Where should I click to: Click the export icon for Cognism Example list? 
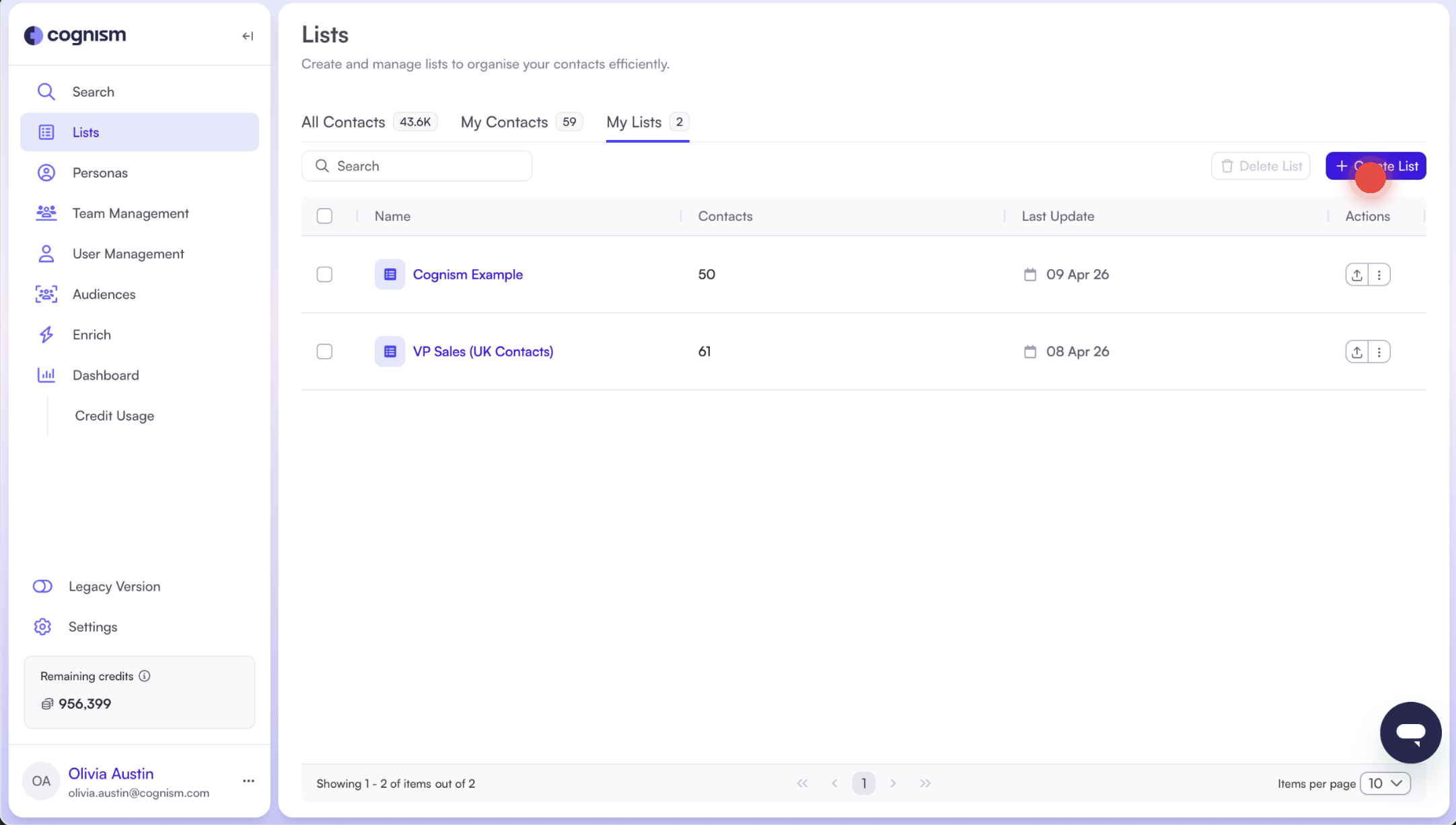pyautogui.click(x=1356, y=274)
